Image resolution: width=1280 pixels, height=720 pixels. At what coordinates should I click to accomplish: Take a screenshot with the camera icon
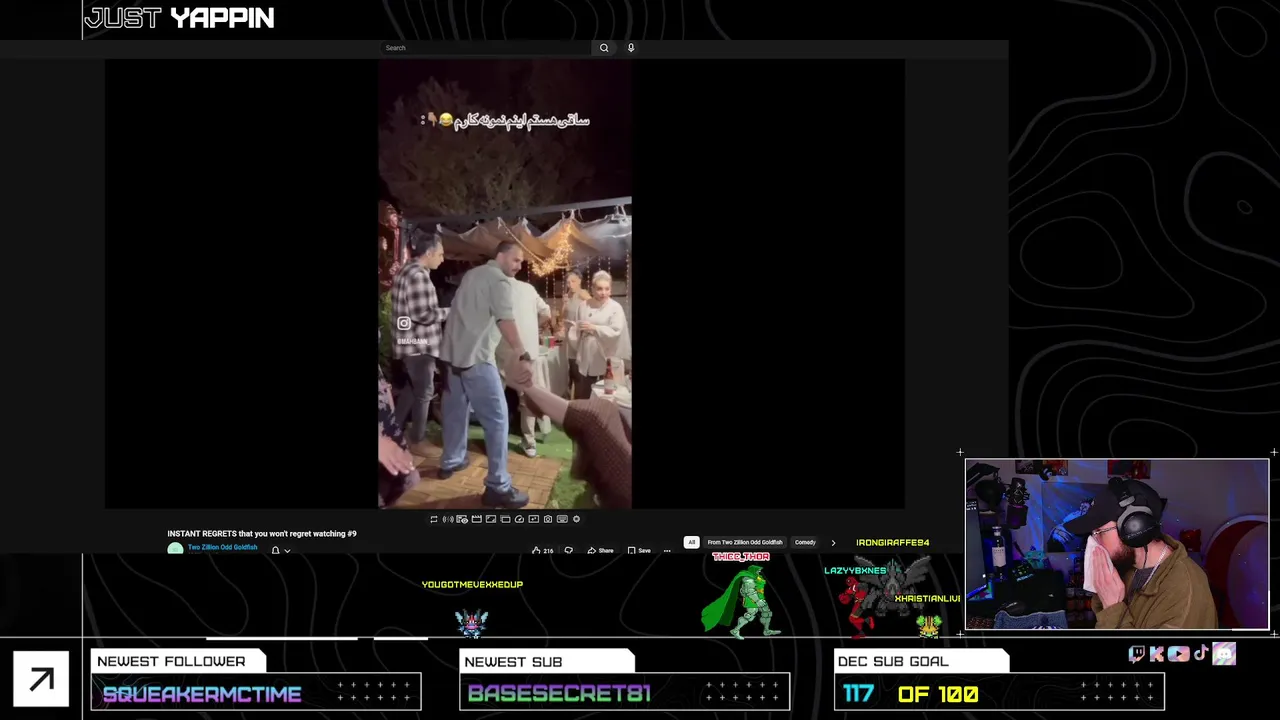548,519
